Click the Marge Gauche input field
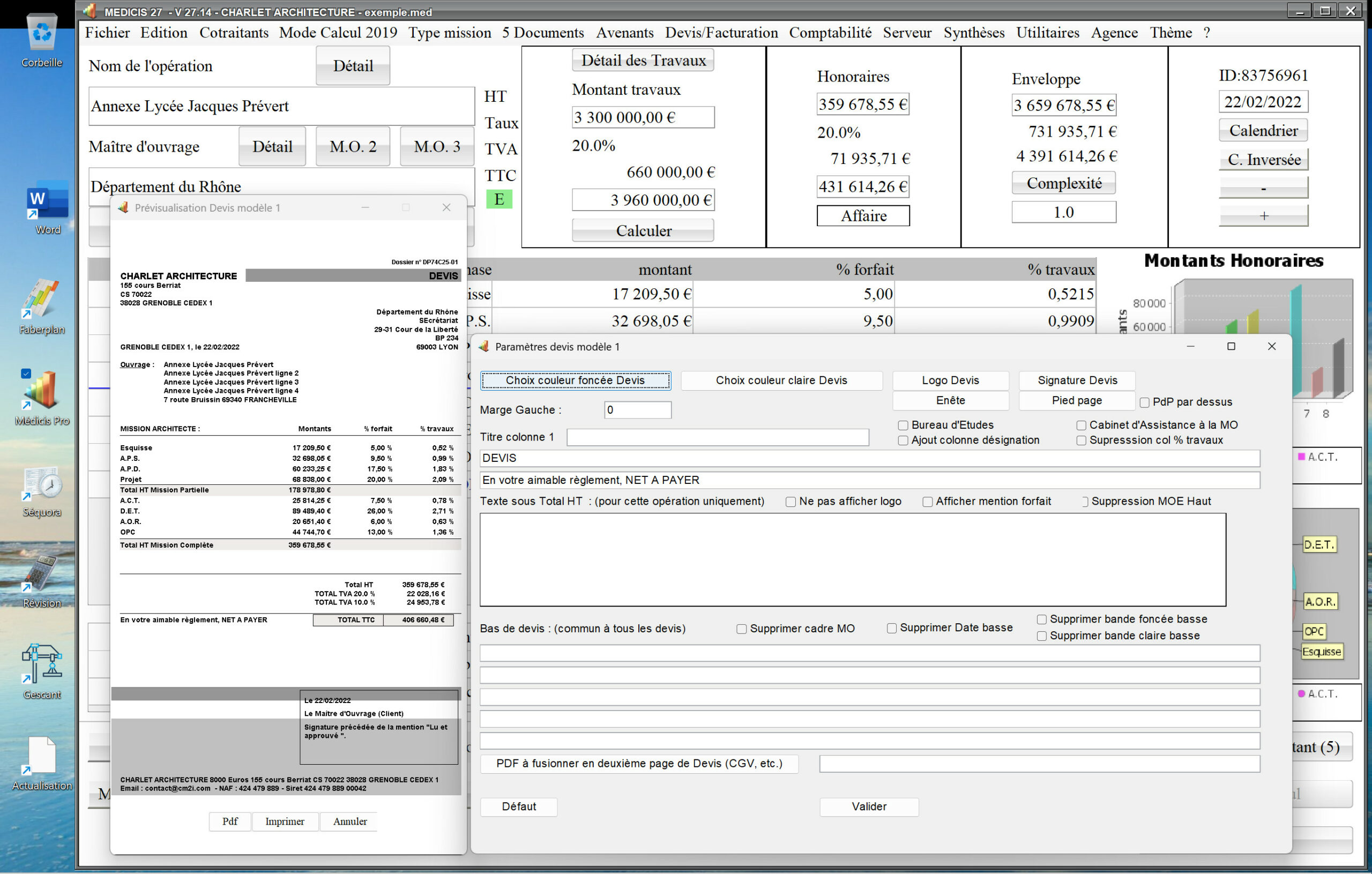Screen dimensions: 1372x874 (x=637, y=409)
